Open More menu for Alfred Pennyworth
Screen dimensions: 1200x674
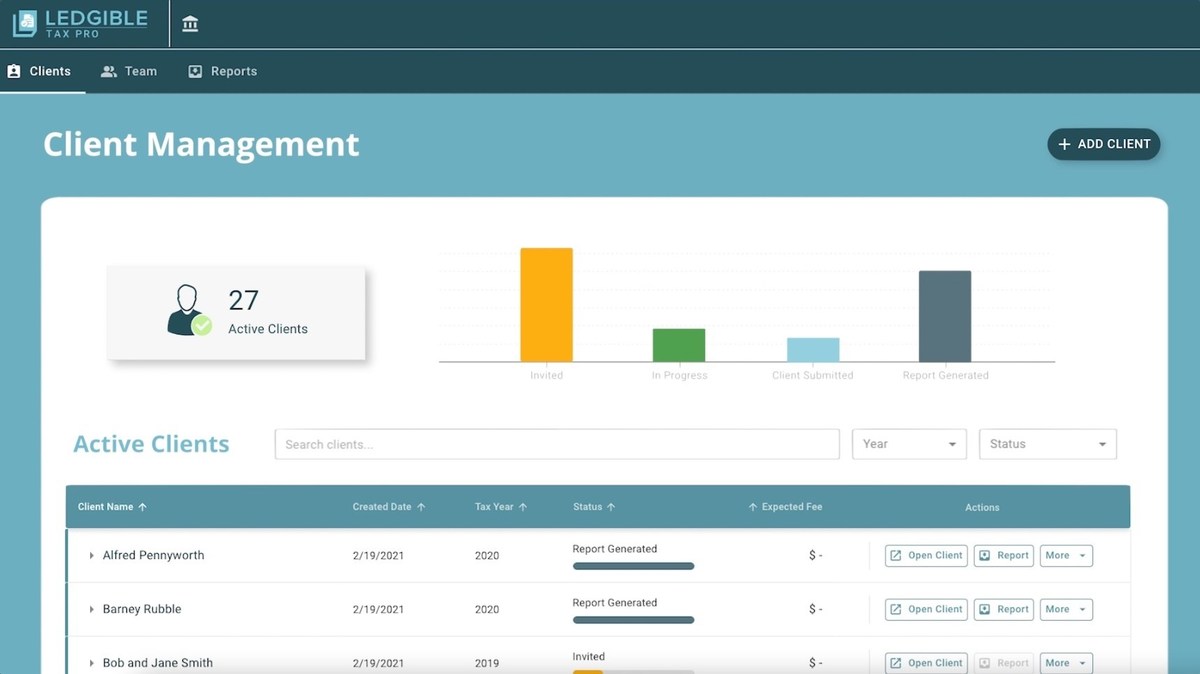1066,556
